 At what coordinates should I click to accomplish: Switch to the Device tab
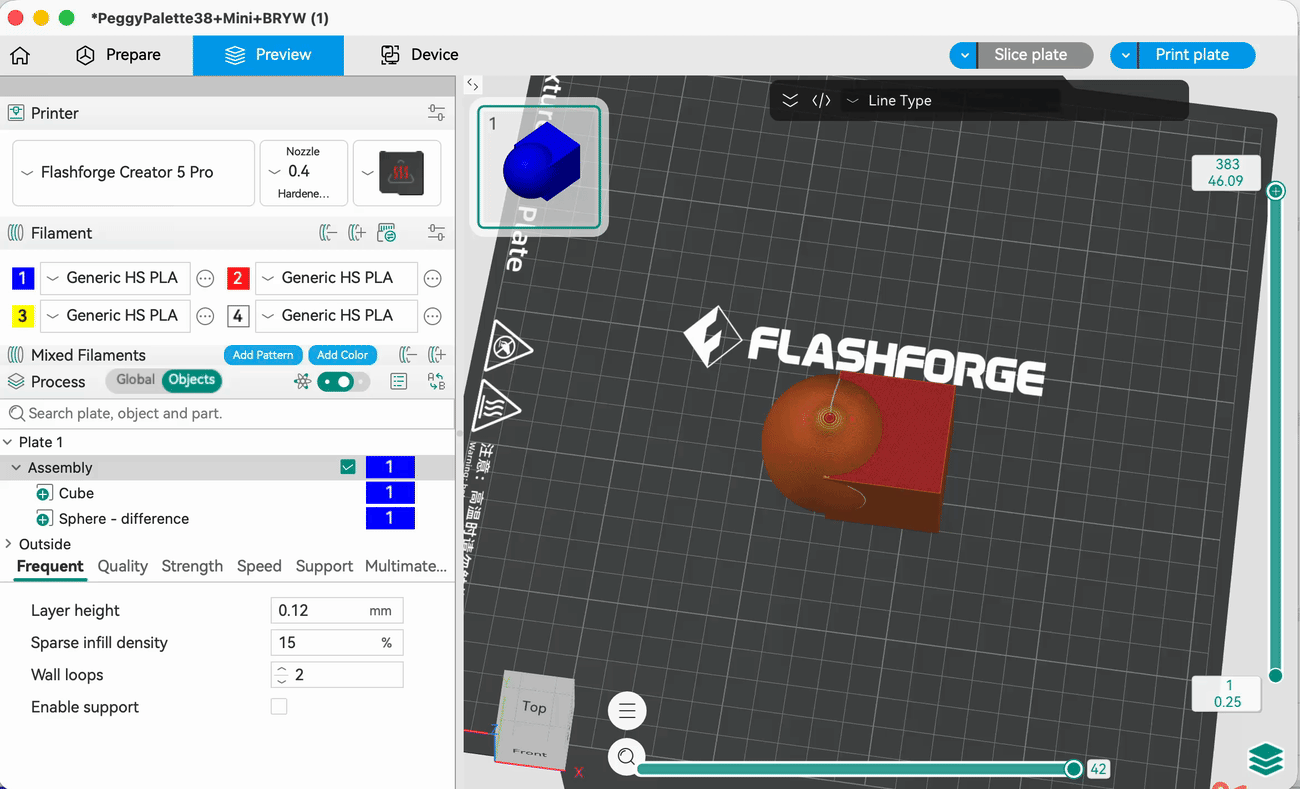coord(419,55)
